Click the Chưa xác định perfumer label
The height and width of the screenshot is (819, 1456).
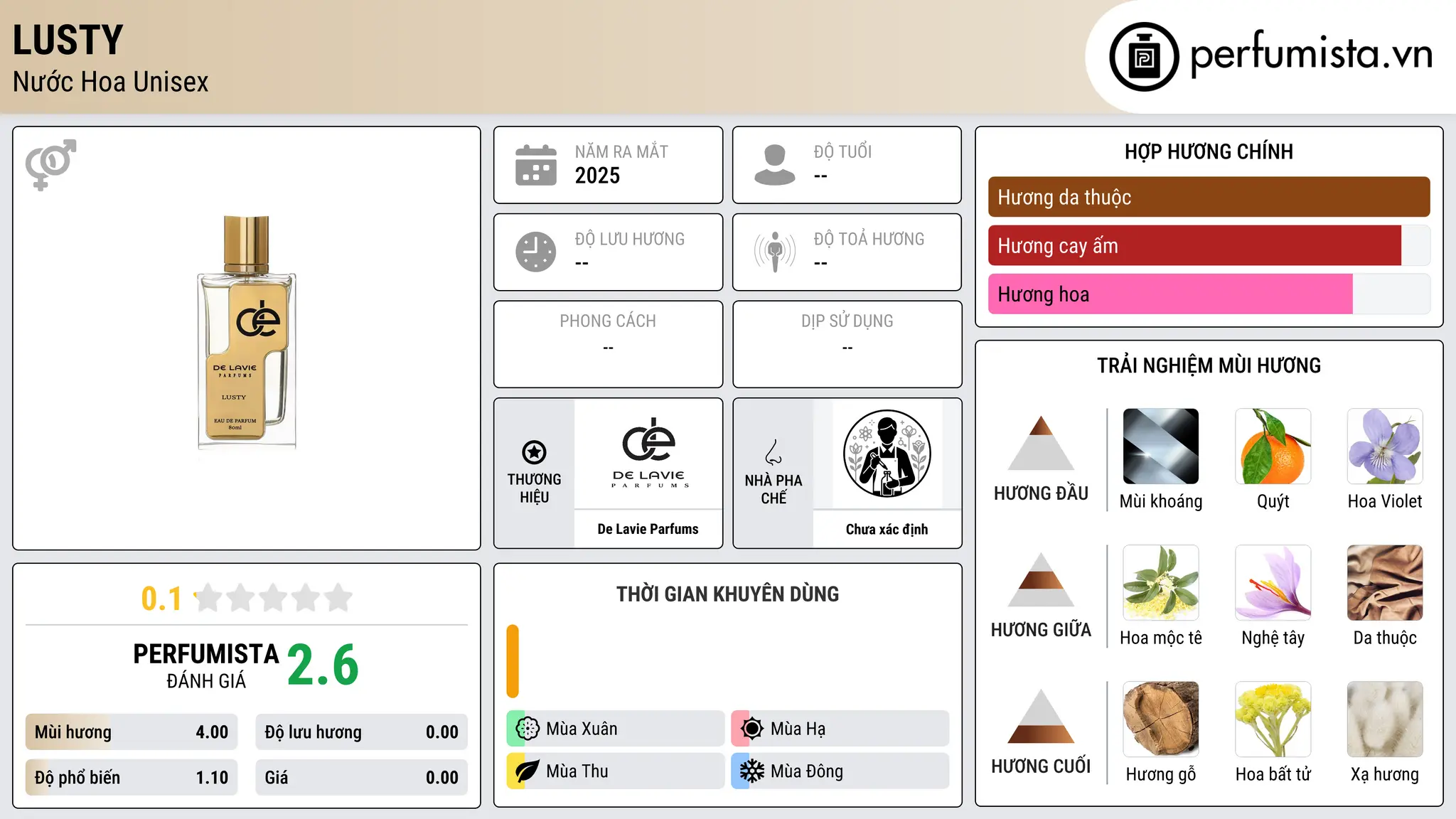(887, 529)
